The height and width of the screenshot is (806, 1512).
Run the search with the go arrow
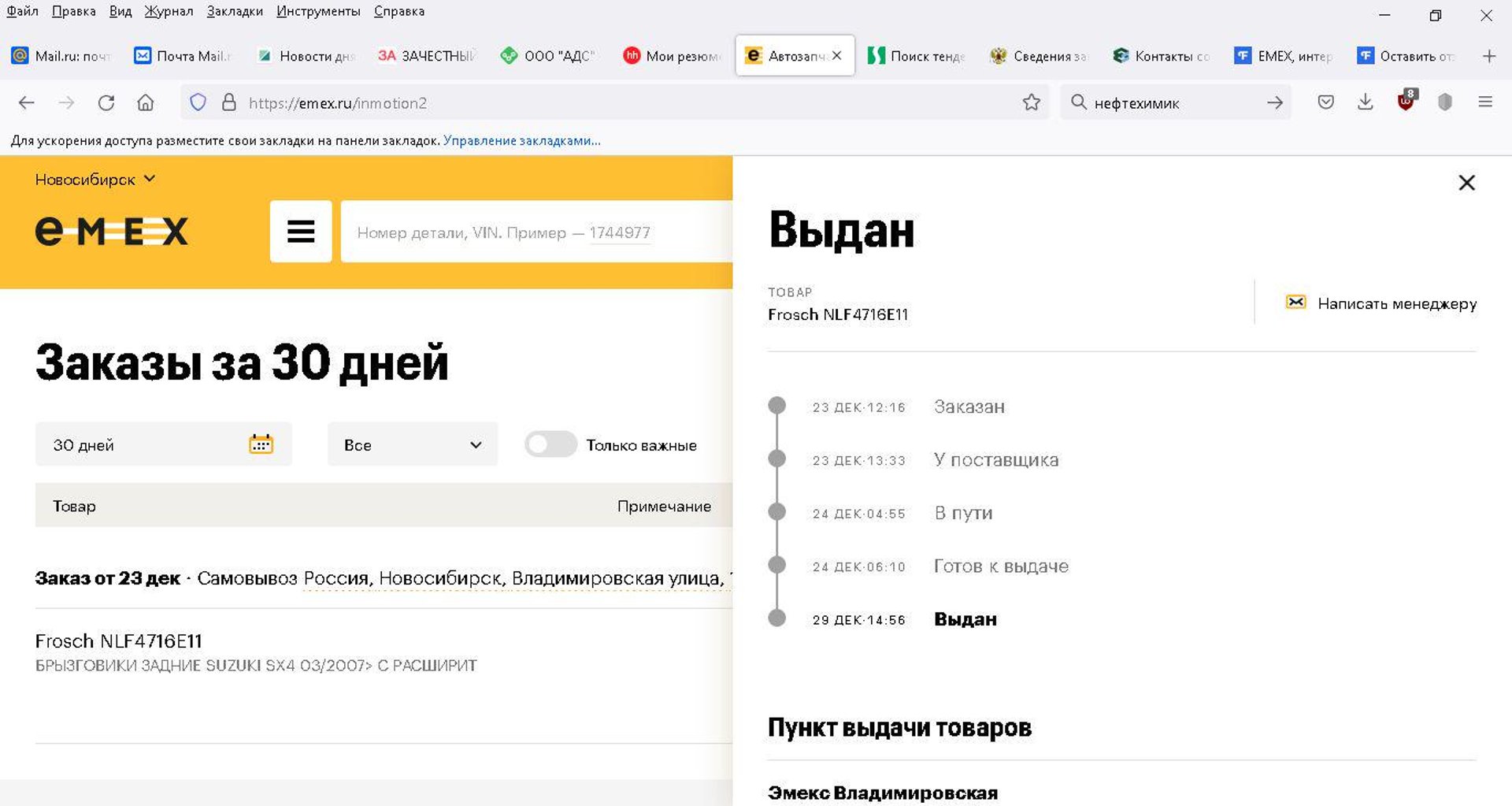pyautogui.click(x=1275, y=102)
